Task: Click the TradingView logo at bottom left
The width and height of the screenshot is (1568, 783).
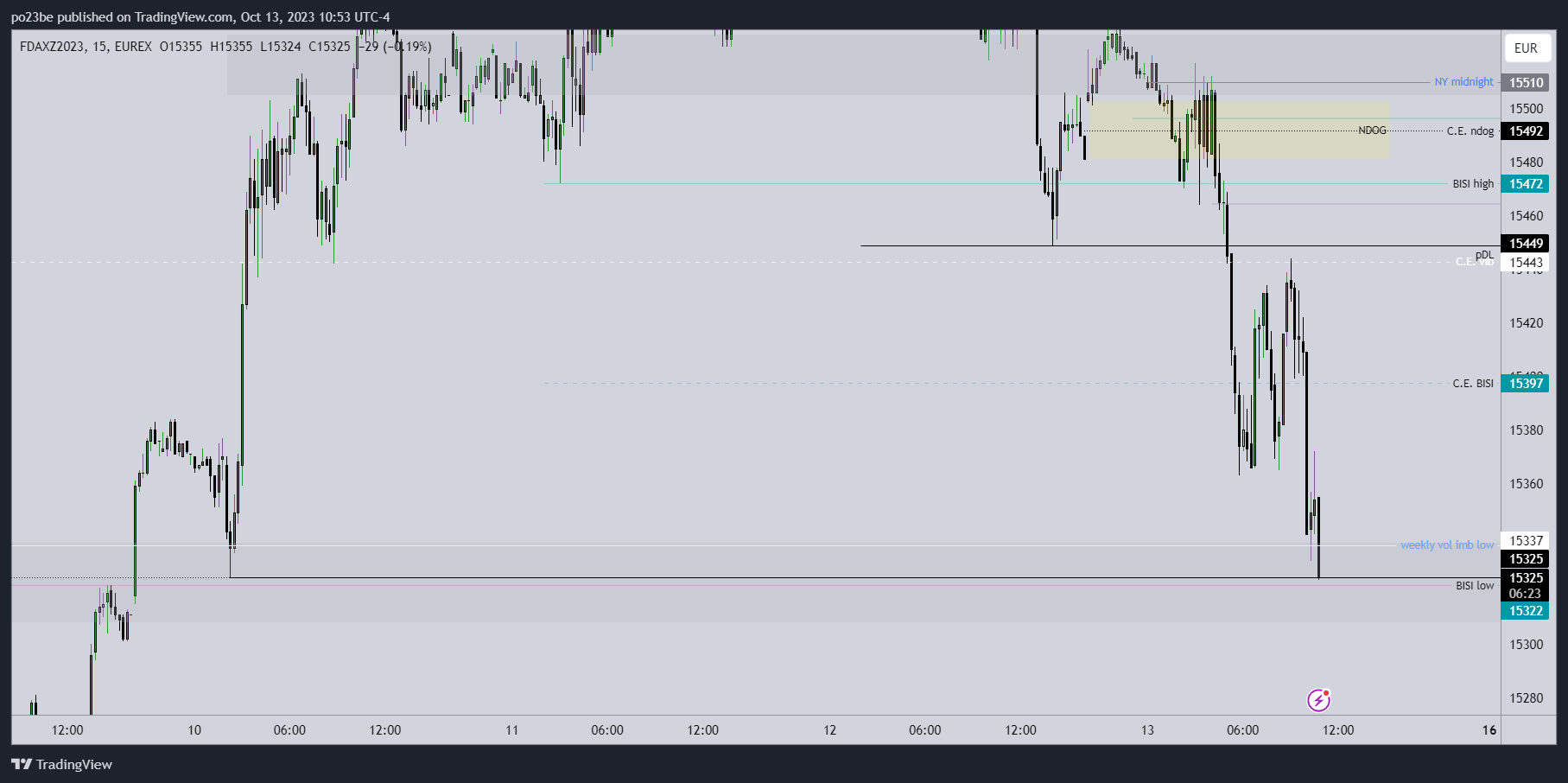Action: tap(62, 764)
